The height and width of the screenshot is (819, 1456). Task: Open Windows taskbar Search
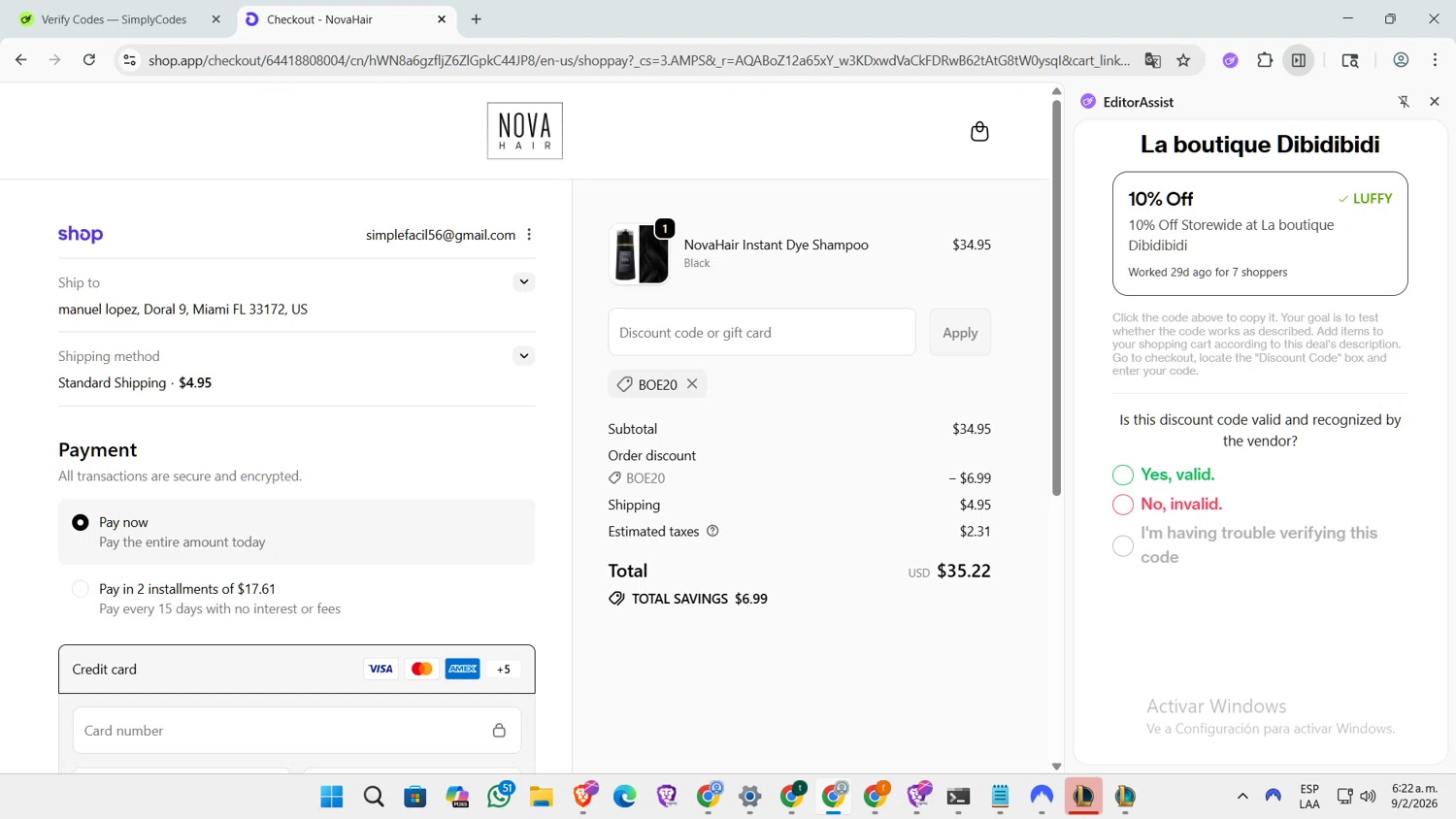pyautogui.click(x=374, y=797)
